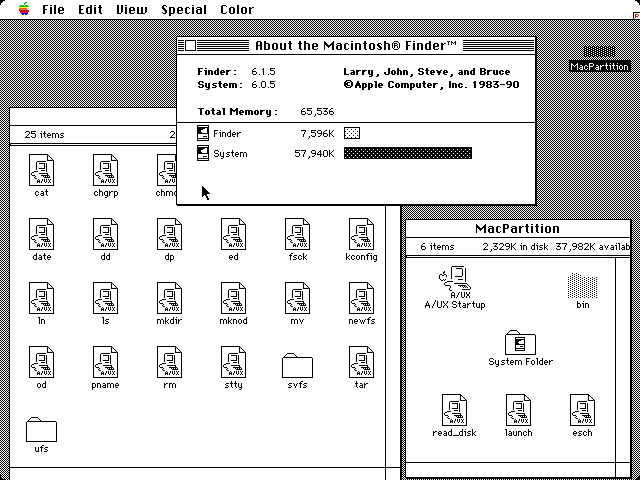Select the cat A/UX file icon

pos(41,170)
